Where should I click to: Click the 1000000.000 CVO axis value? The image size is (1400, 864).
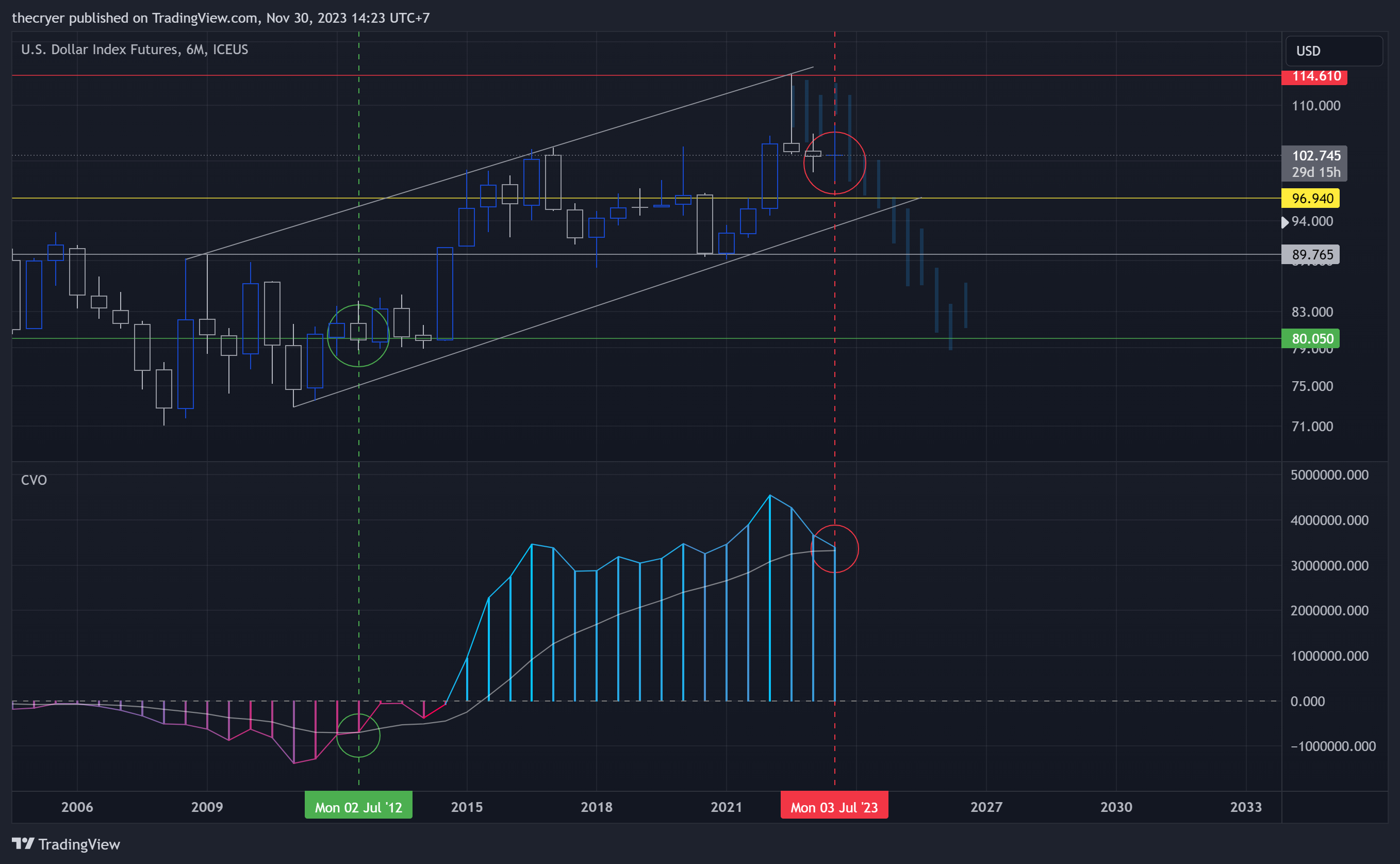(1329, 656)
